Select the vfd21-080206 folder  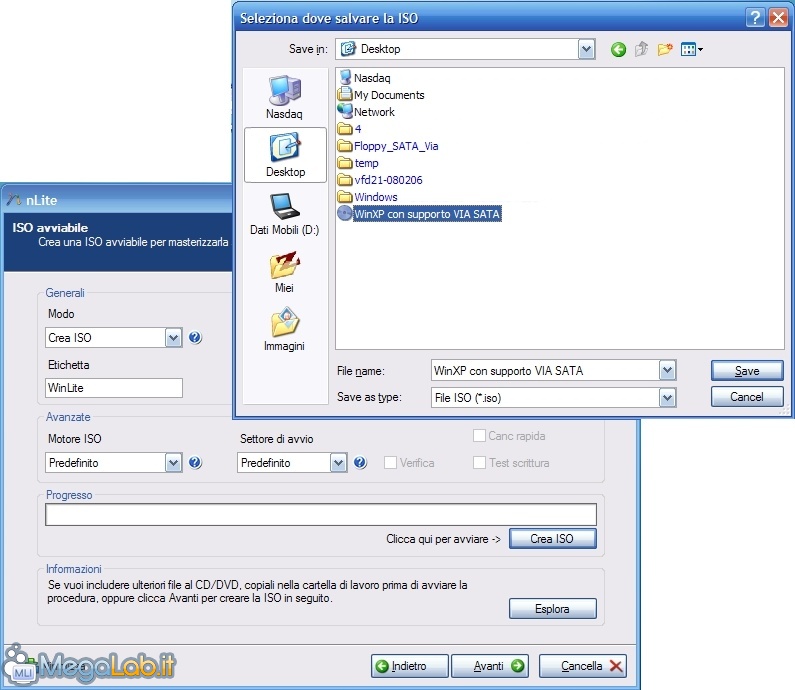(380, 180)
